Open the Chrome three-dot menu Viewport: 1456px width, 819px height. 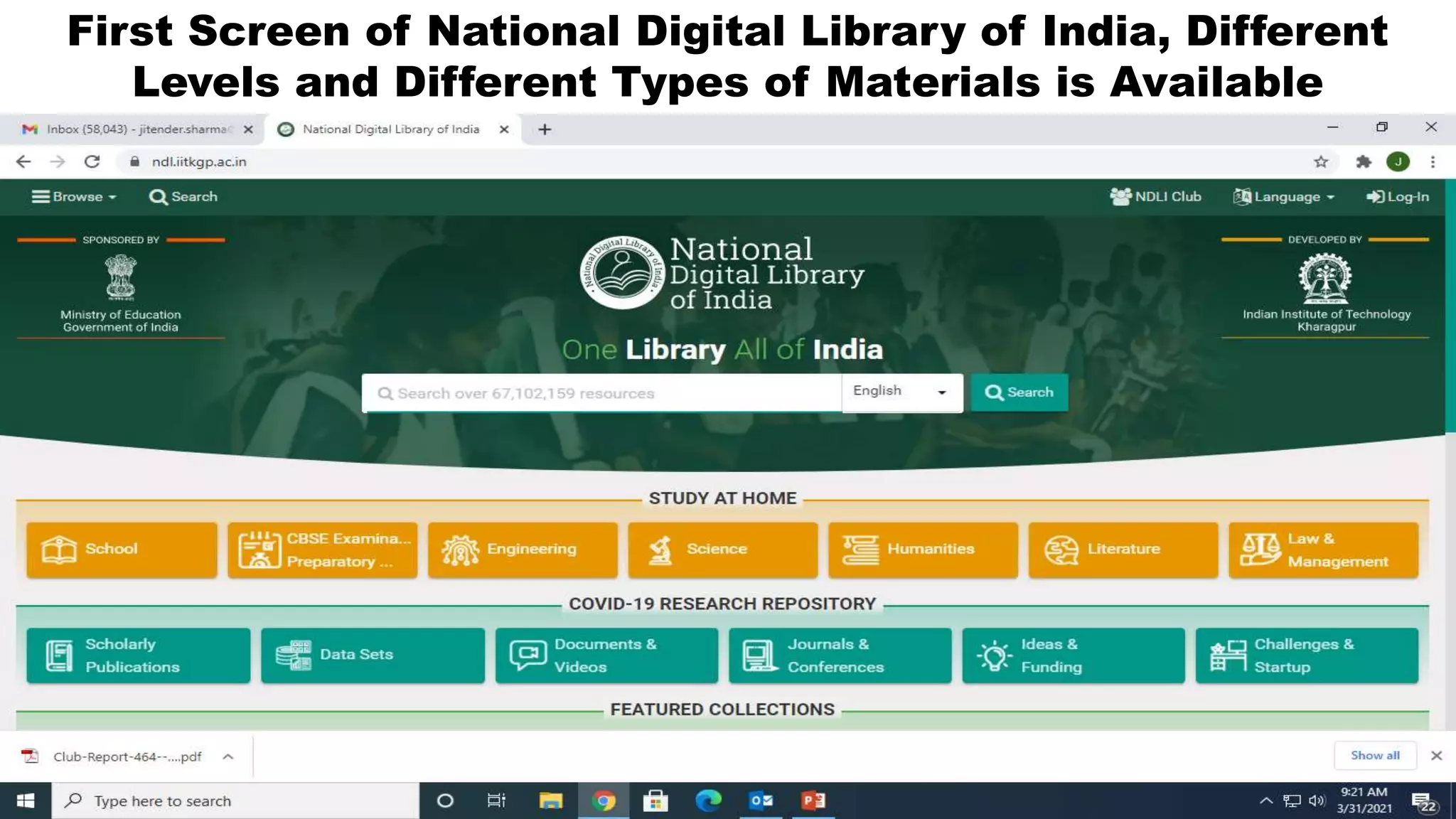pyautogui.click(x=1433, y=162)
